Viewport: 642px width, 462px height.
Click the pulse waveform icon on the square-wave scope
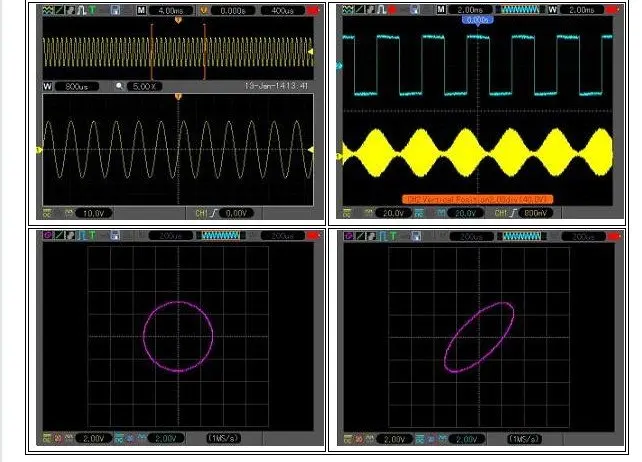382,9
